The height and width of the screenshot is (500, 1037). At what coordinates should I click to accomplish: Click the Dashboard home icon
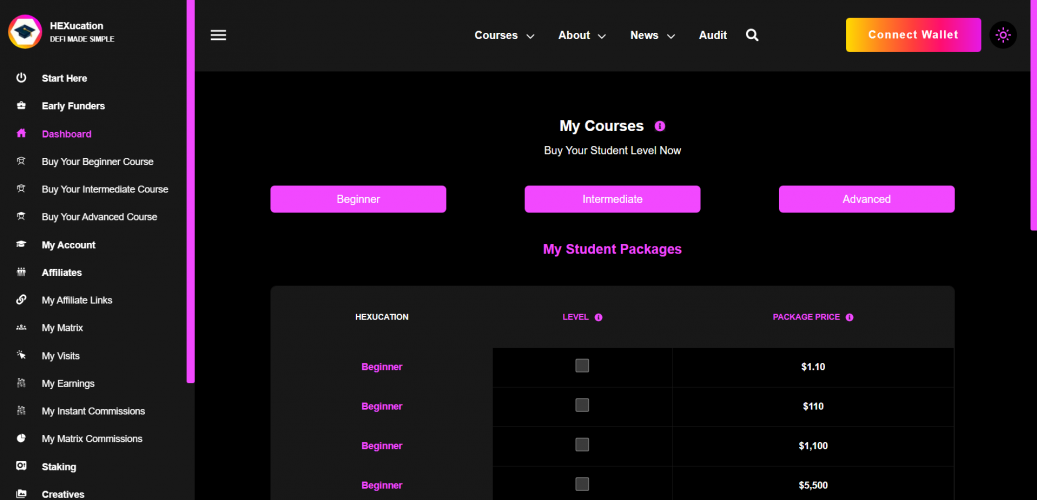[21, 134]
